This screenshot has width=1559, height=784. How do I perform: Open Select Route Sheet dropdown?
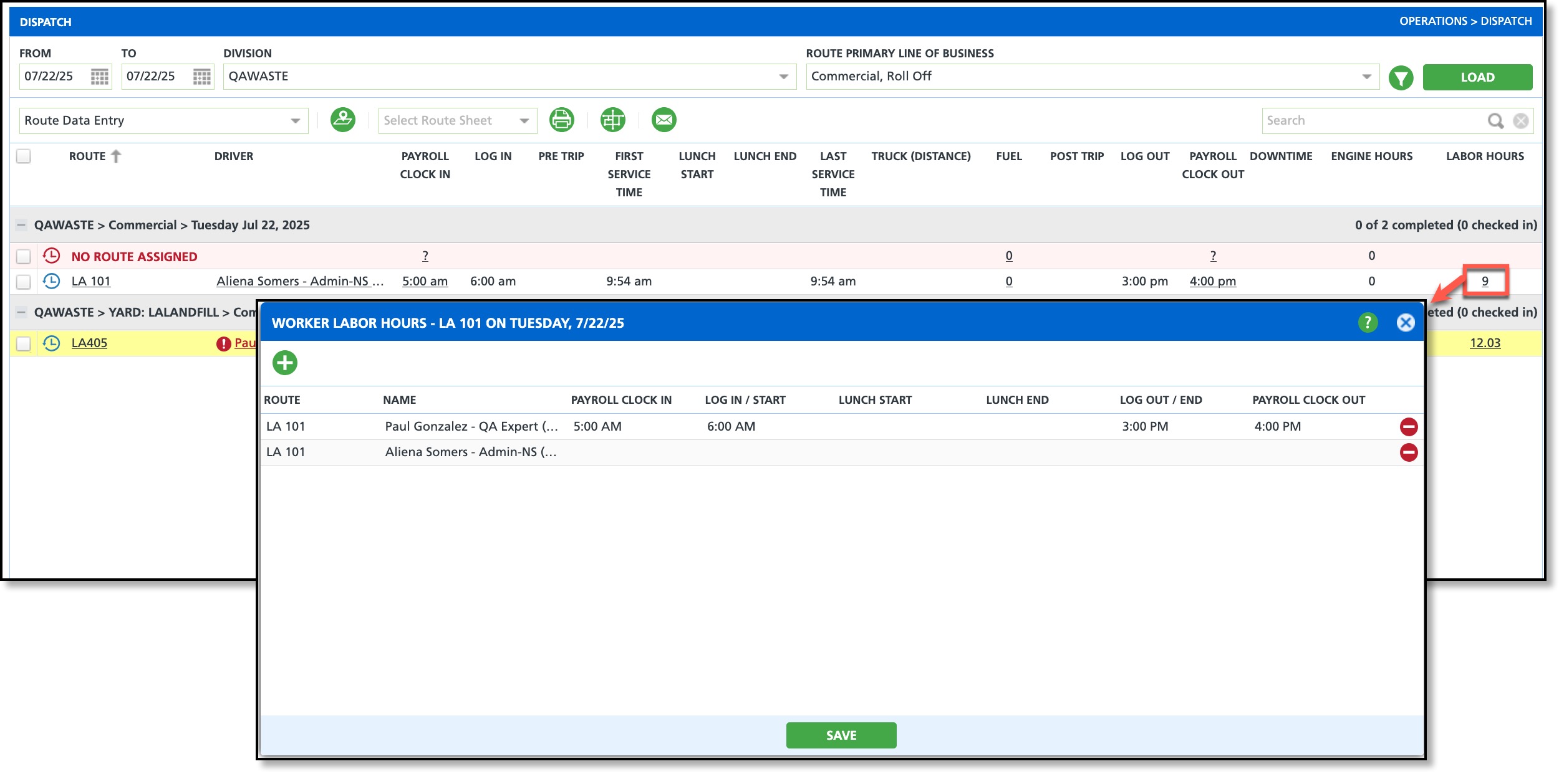coord(524,121)
